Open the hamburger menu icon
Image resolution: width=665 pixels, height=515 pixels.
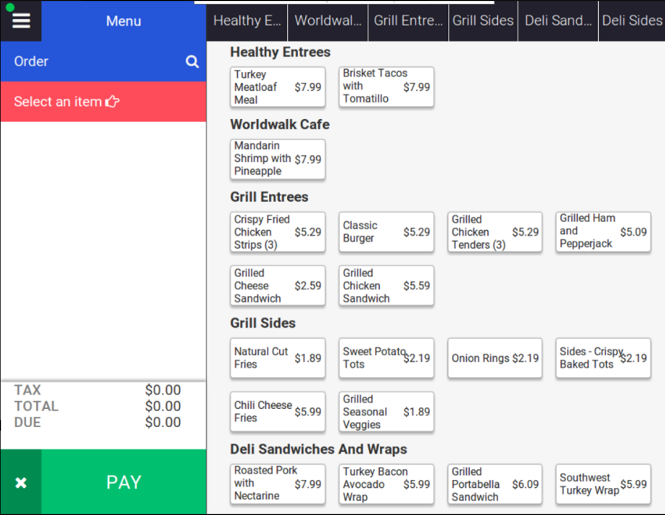[21, 21]
